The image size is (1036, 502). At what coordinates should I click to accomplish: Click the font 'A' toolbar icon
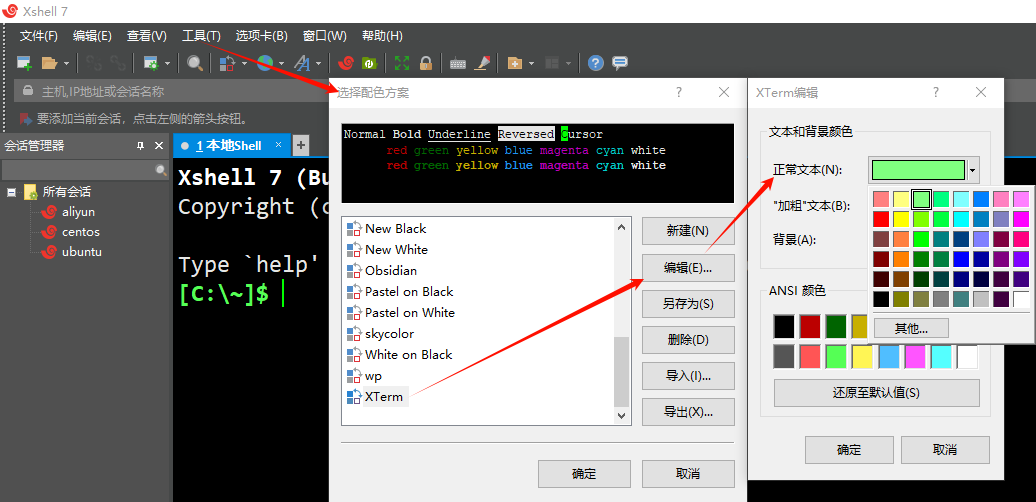[302, 63]
